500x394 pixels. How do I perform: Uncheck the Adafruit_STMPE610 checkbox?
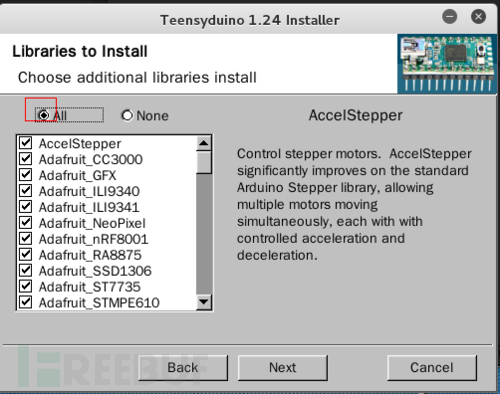pyautogui.click(x=26, y=302)
